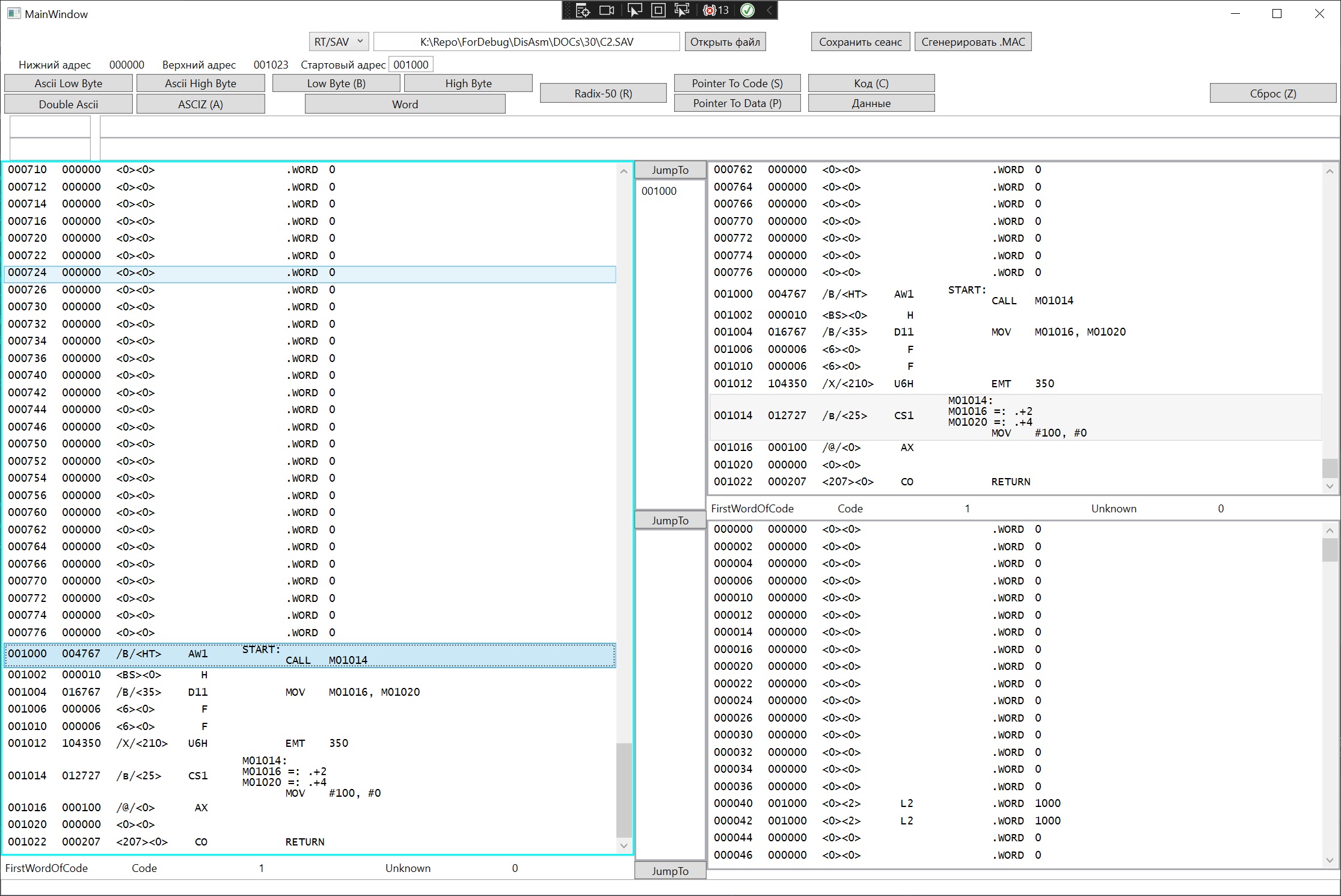Click Открыть файл button

725,41
